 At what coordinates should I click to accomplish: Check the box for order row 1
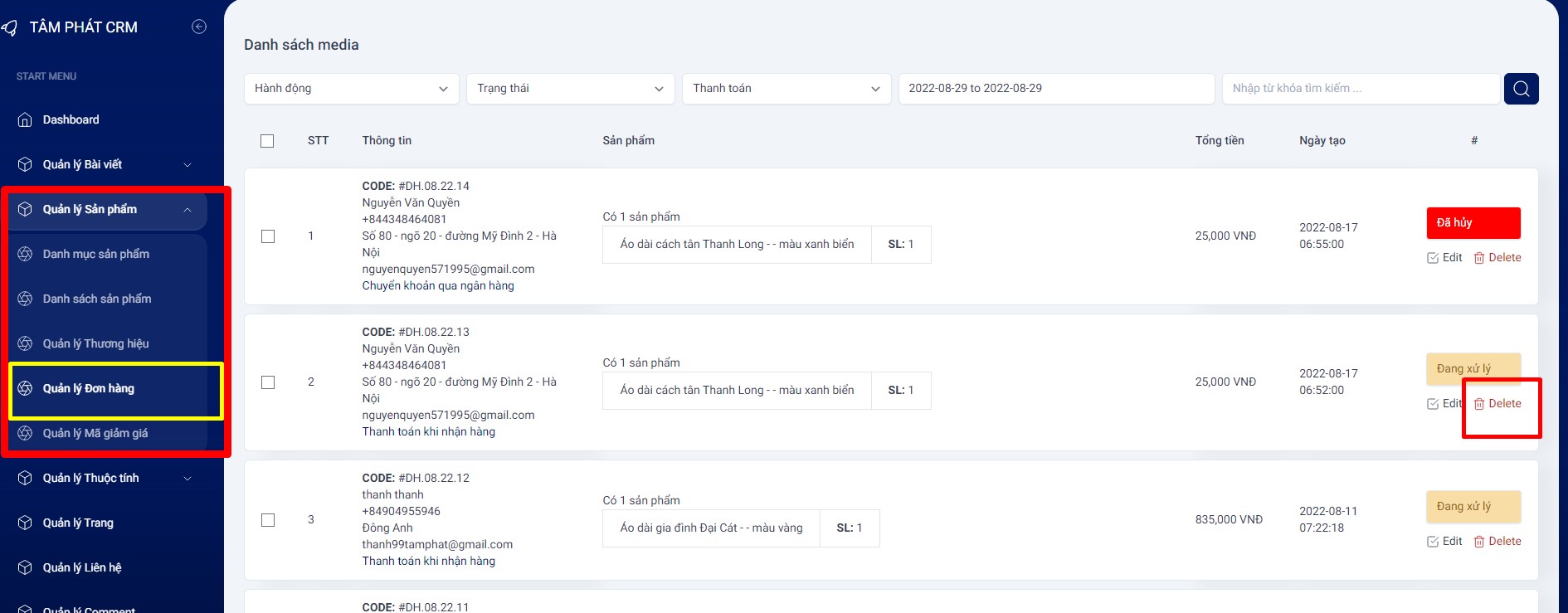pyautogui.click(x=268, y=236)
